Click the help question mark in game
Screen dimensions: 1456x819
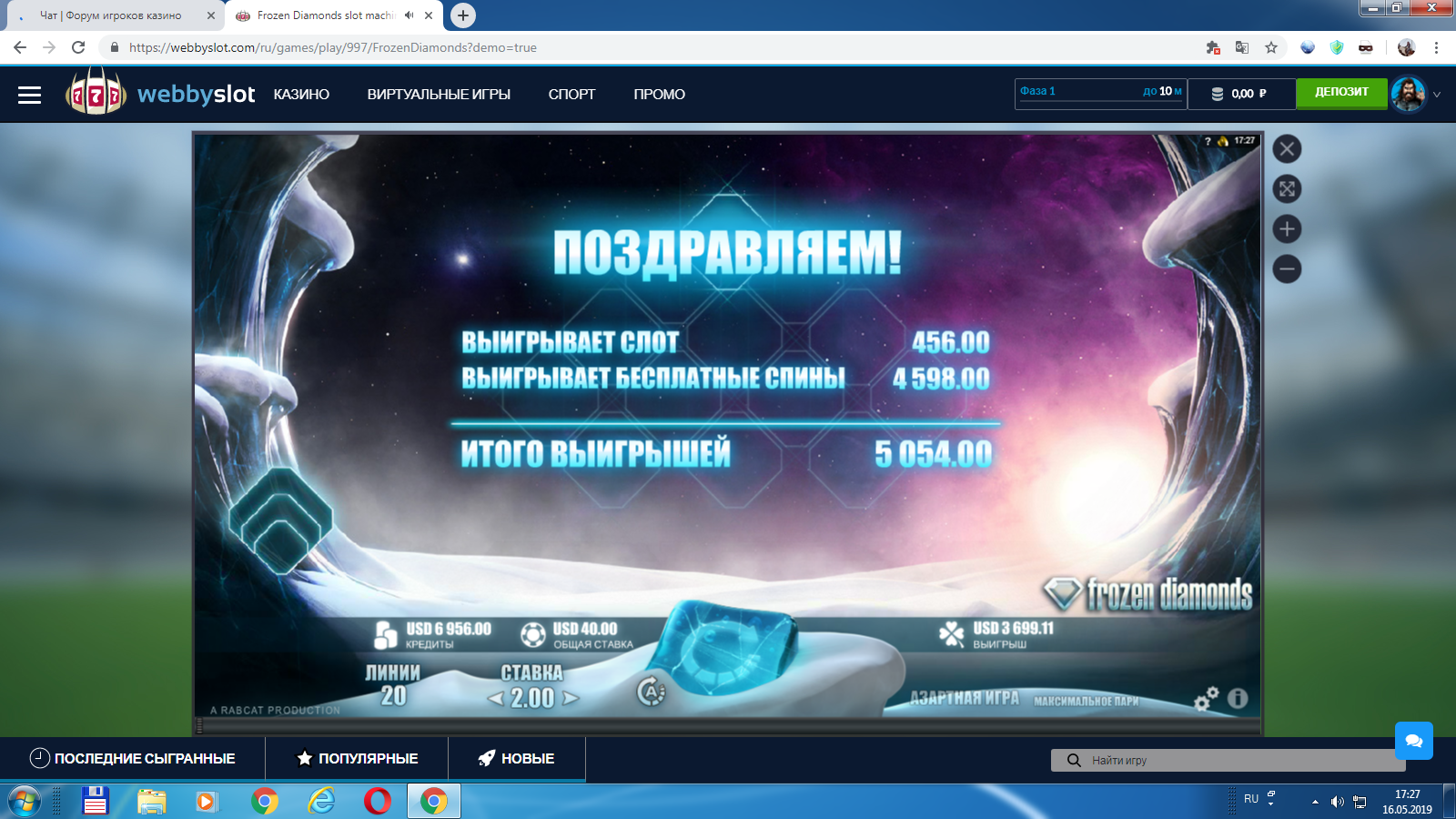[x=1208, y=141]
